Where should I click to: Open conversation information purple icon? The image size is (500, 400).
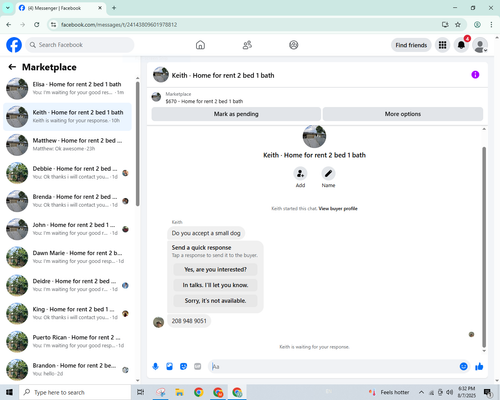click(x=475, y=75)
